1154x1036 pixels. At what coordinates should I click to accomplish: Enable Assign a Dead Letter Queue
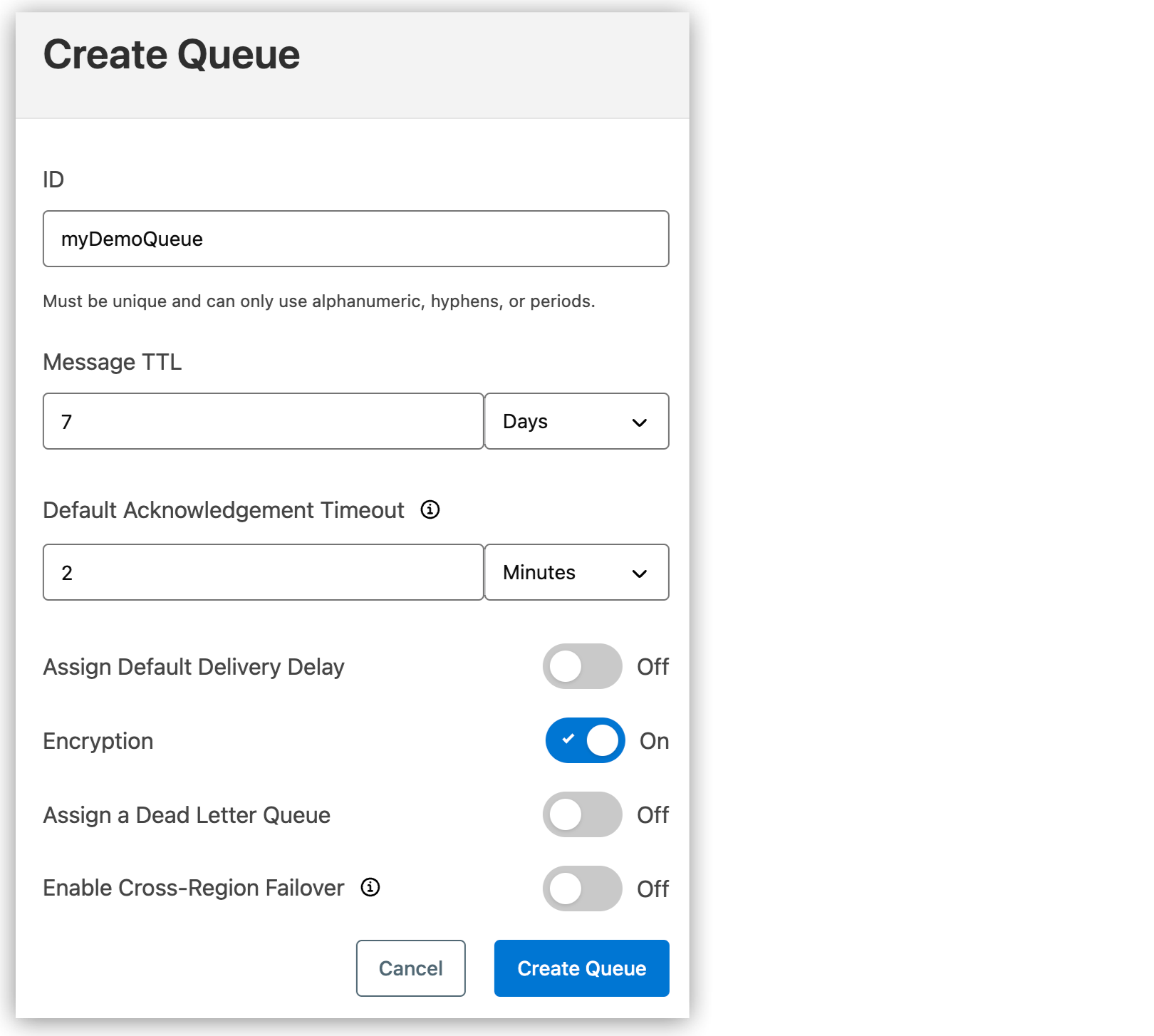(x=582, y=814)
